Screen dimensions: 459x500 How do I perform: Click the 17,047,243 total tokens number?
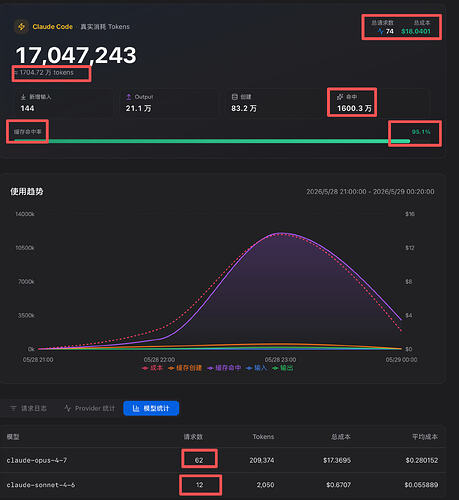click(x=76, y=55)
